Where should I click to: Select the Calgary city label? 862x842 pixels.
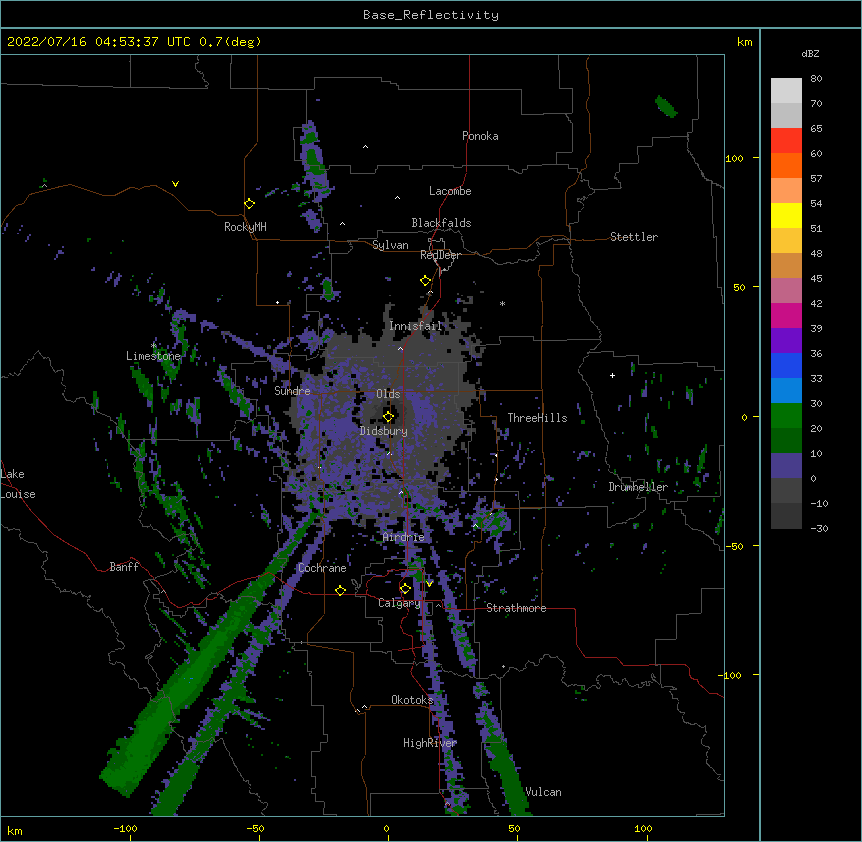(399, 603)
